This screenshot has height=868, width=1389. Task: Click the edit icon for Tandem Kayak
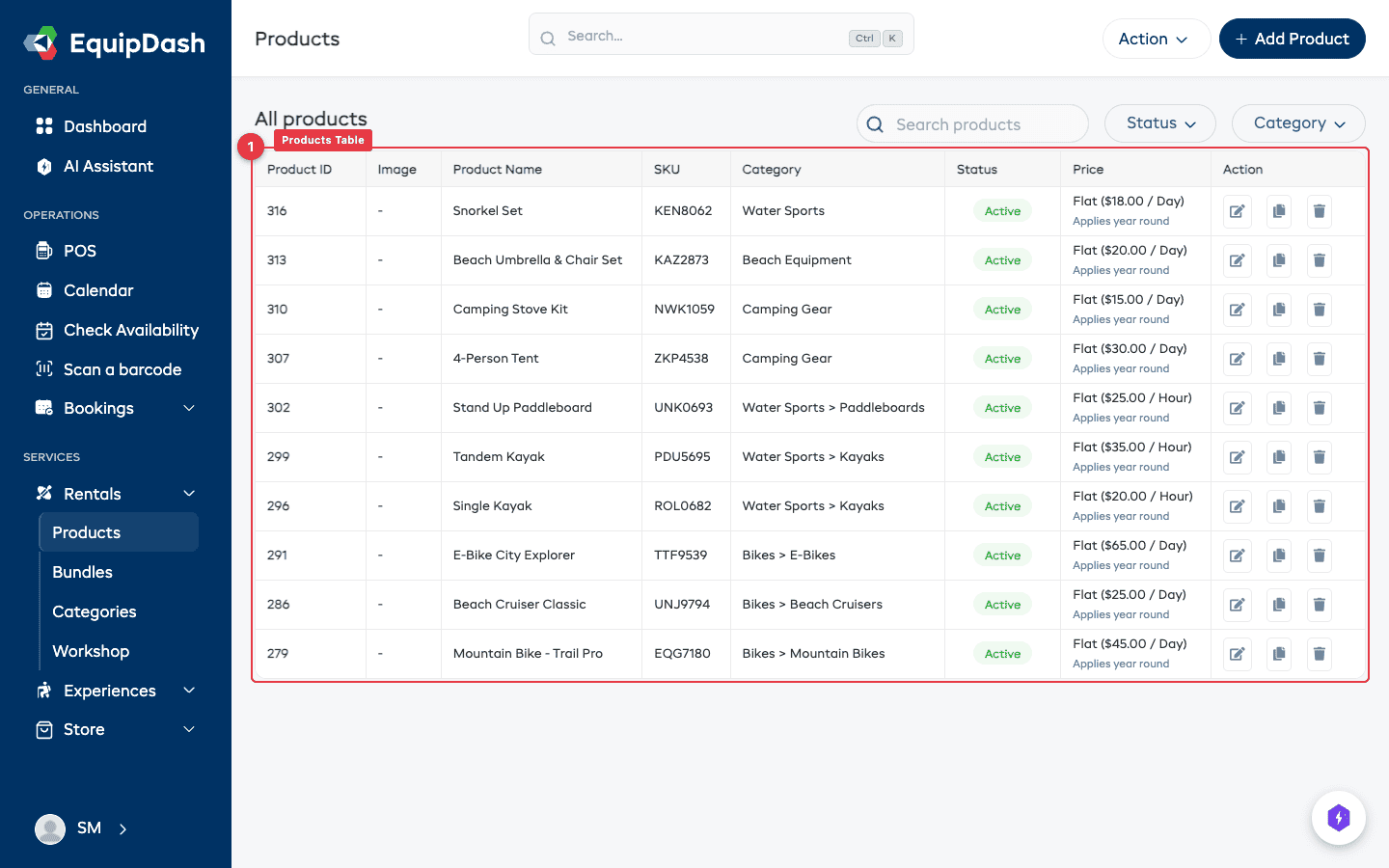click(x=1237, y=457)
